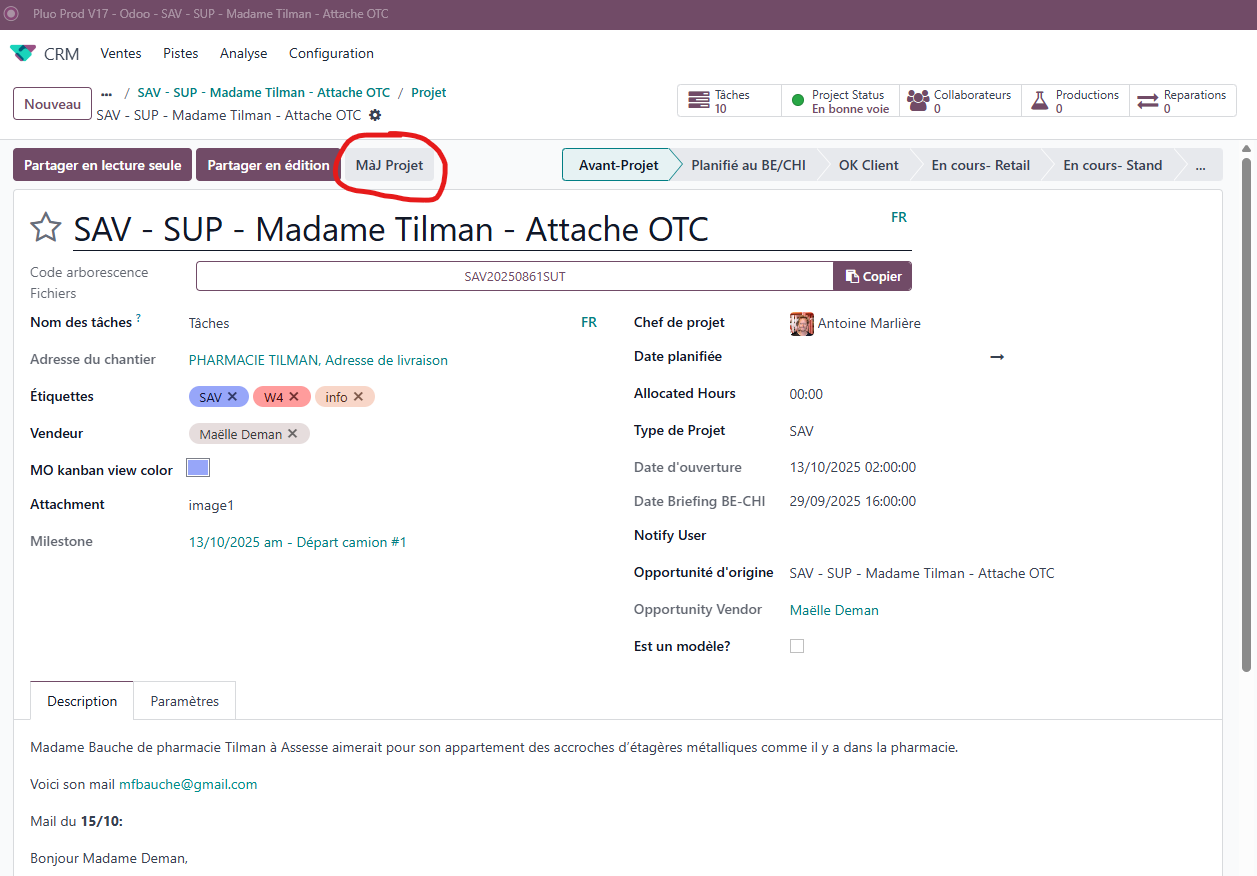This screenshot has width=1257, height=876.
Task: Remove Maëlle Deman from Vendeur field
Action: point(293,434)
